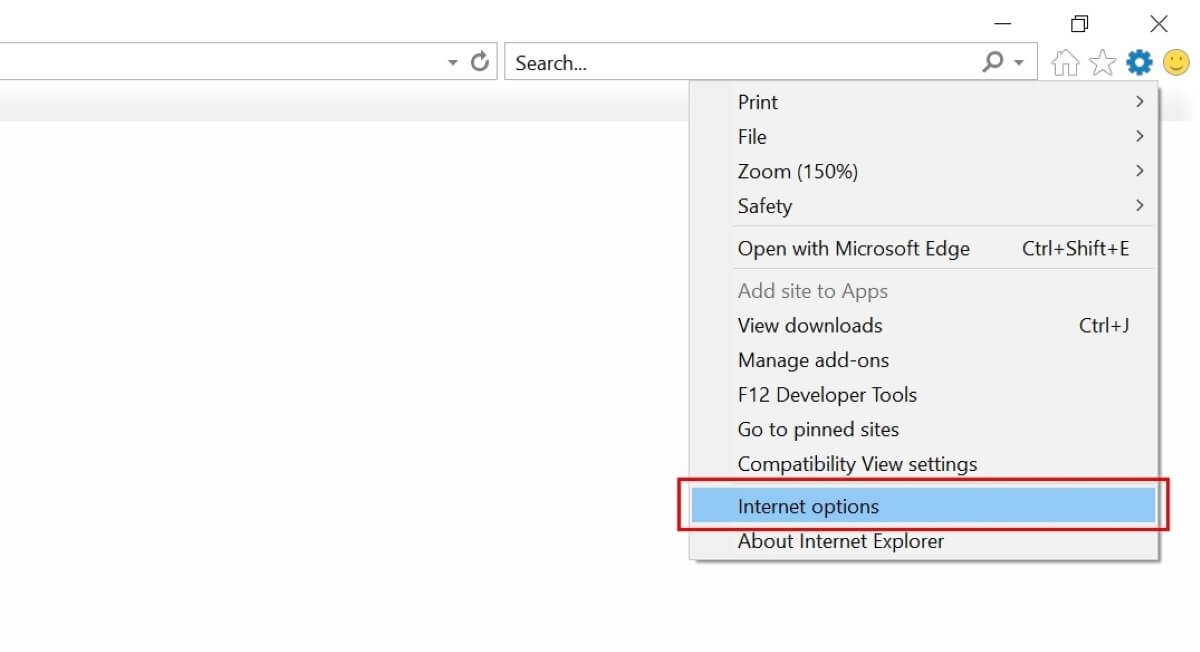Open with Microsoft Edge

click(853, 248)
